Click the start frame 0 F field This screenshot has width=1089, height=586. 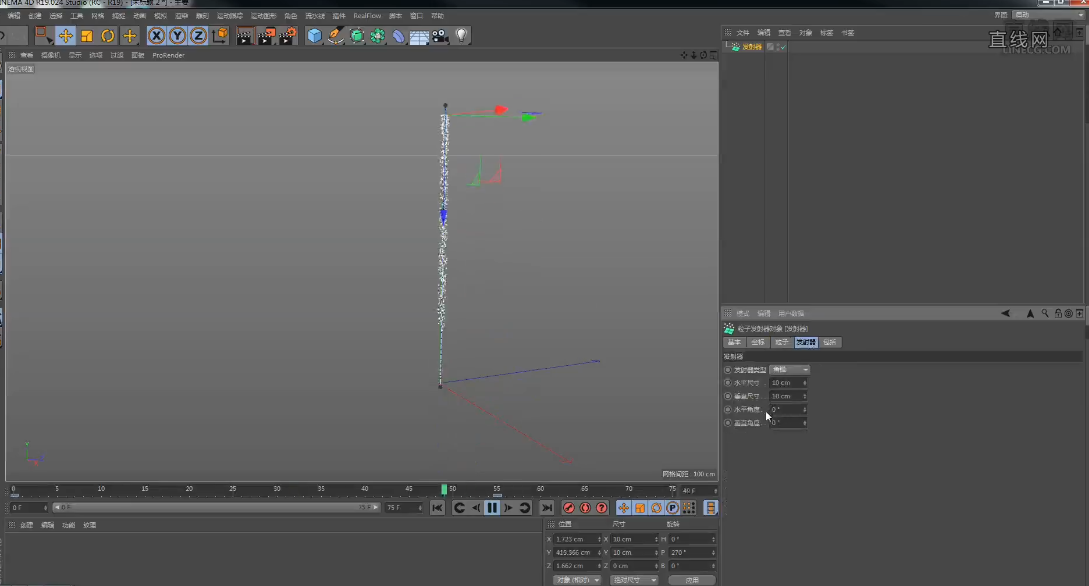pos(28,508)
